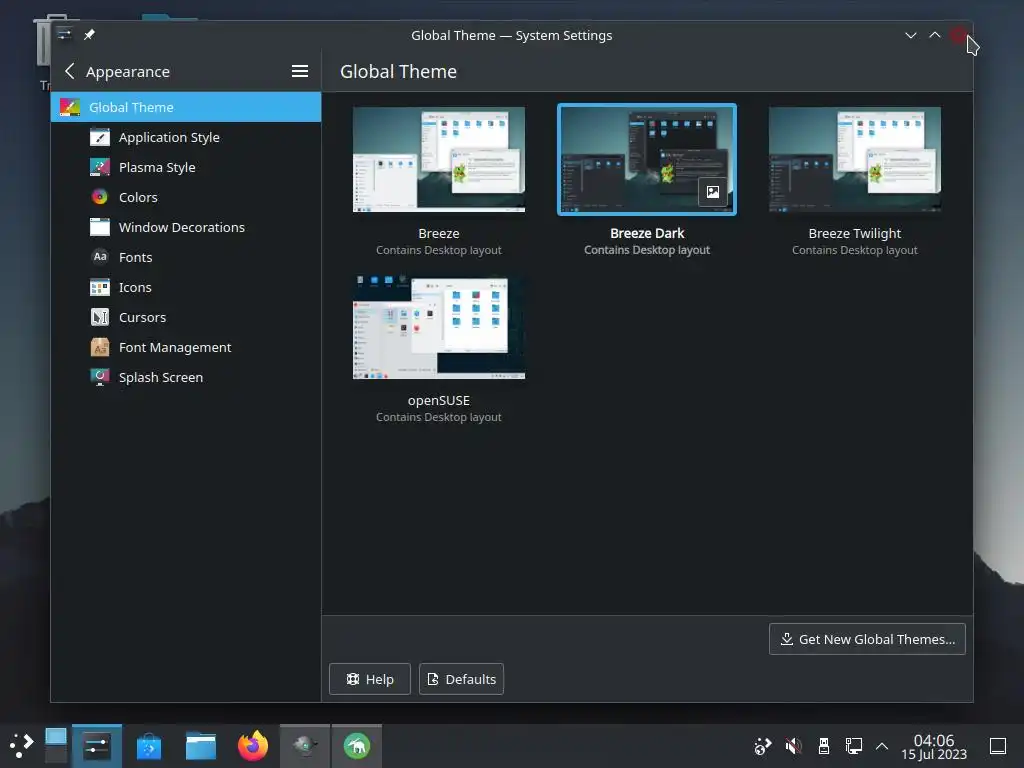This screenshot has height=768, width=1024.
Task: Open the updates tray icon
Action: (762, 746)
